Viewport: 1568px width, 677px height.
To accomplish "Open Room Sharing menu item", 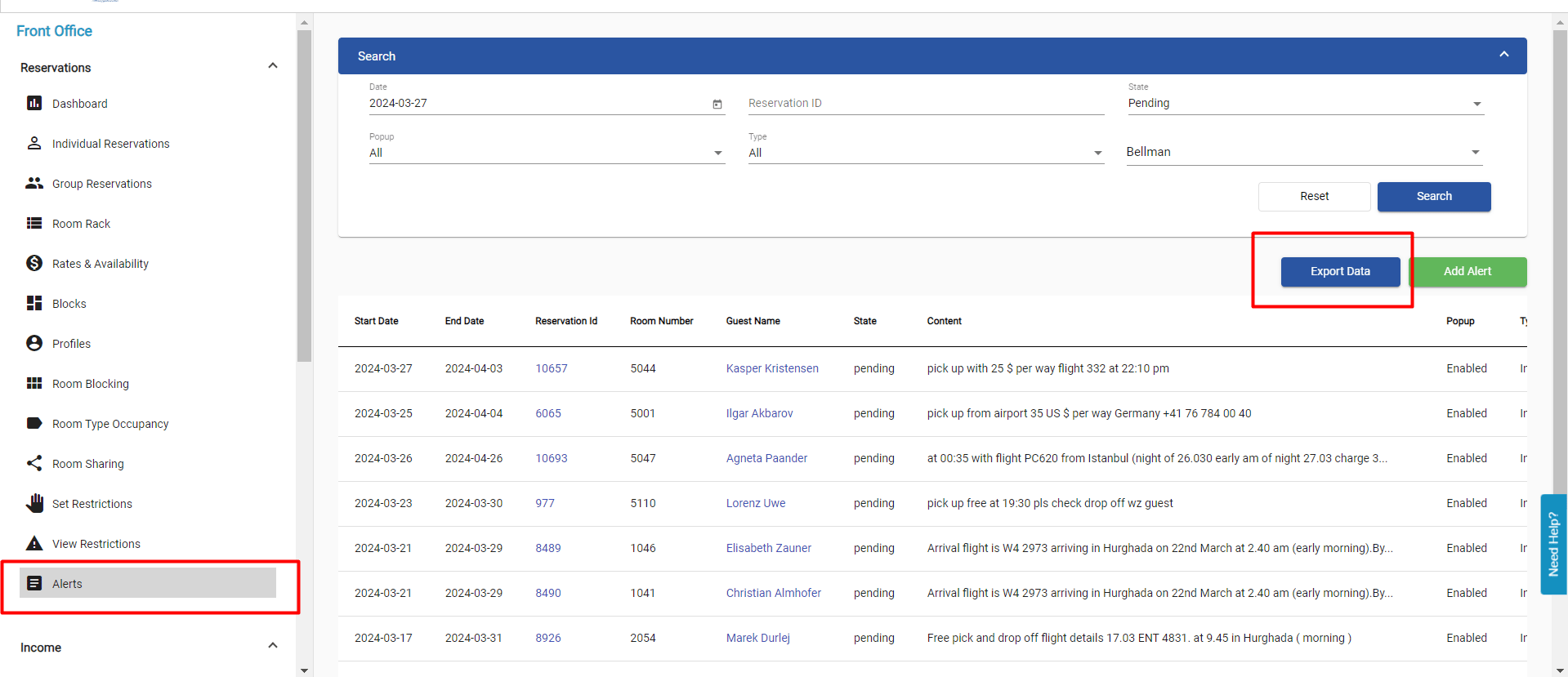I will (88, 464).
